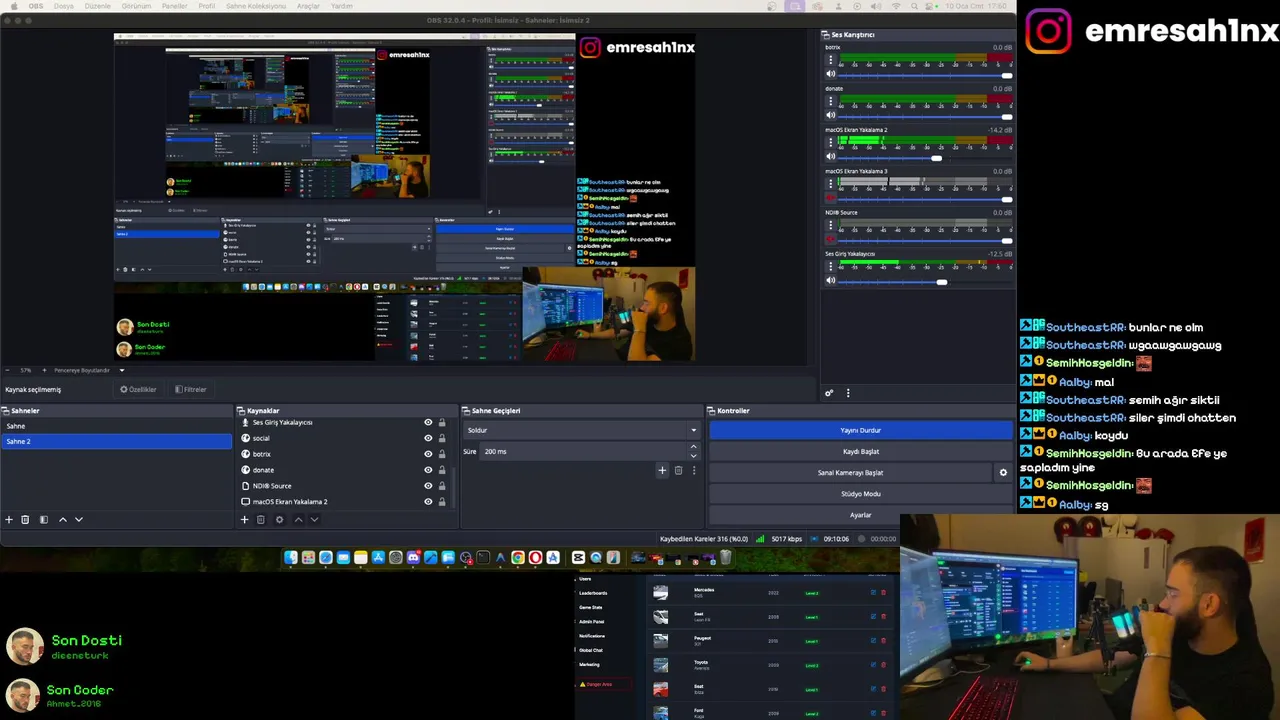Open Dosya menu in menu bar
This screenshot has height=720, width=1280.
coord(64,6)
